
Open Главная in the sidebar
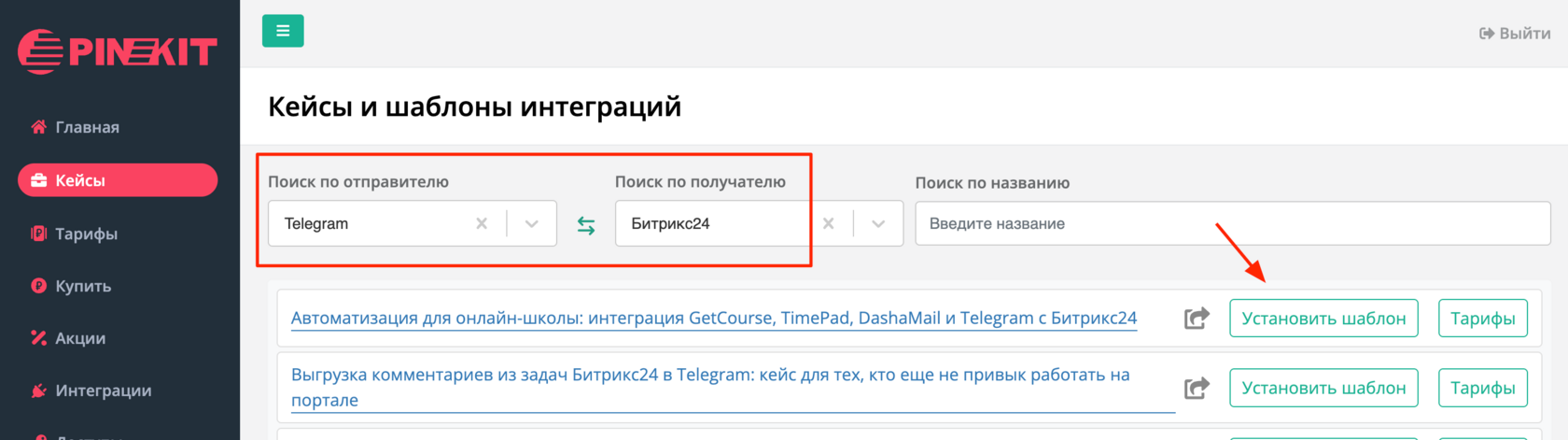(x=87, y=127)
